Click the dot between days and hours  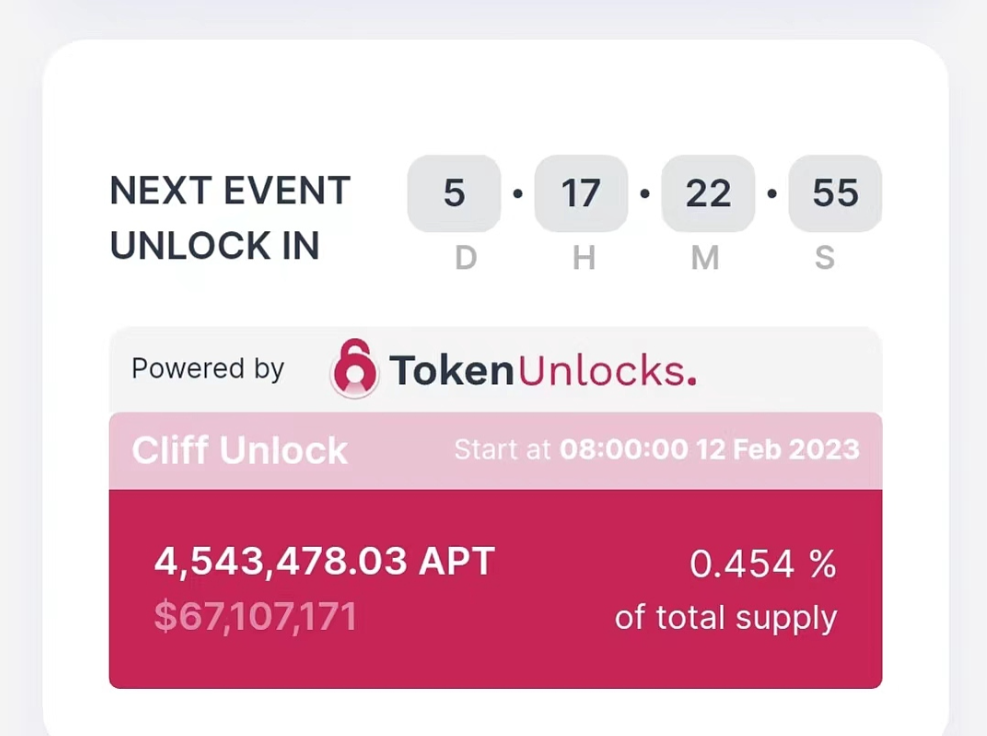(518, 193)
